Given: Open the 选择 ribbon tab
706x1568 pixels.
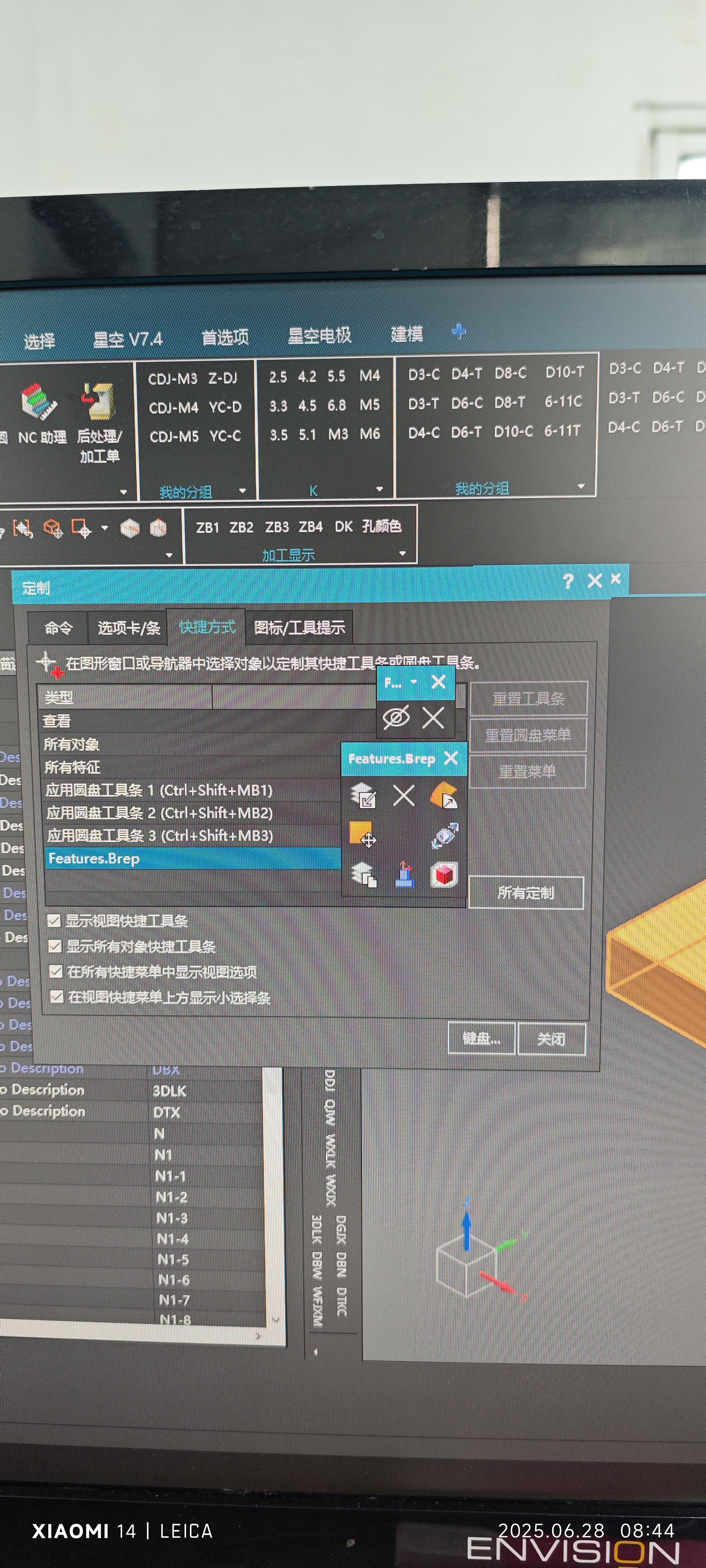Looking at the screenshot, I should 39,341.
